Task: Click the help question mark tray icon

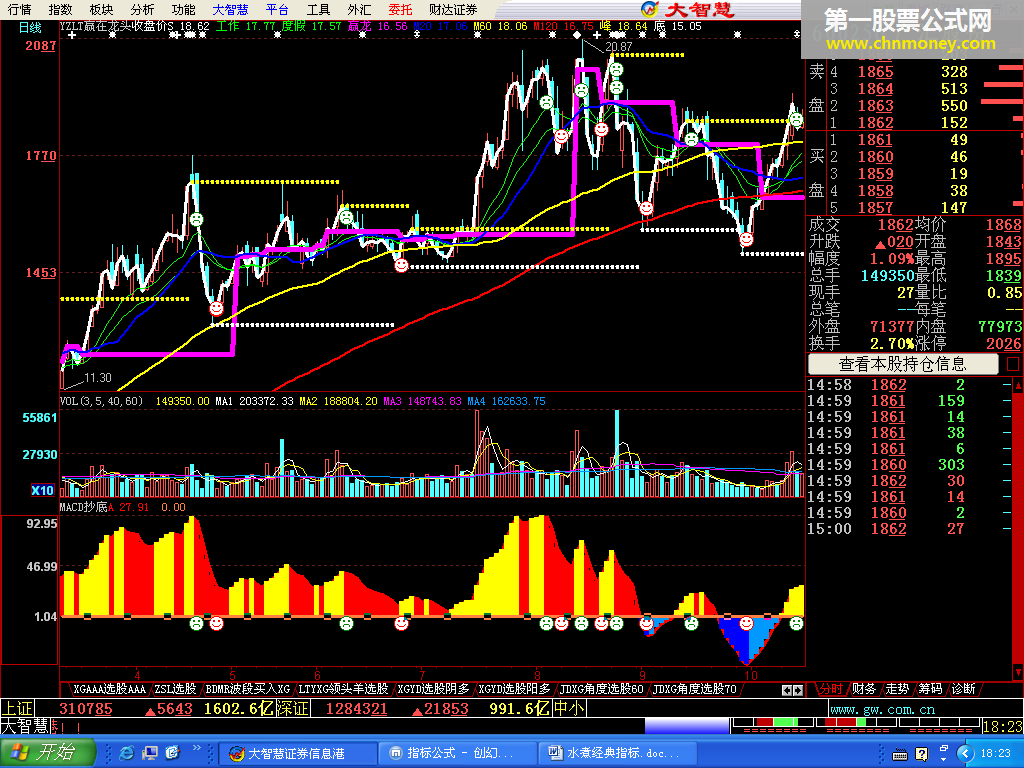Action: pyautogui.click(x=921, y=754)
